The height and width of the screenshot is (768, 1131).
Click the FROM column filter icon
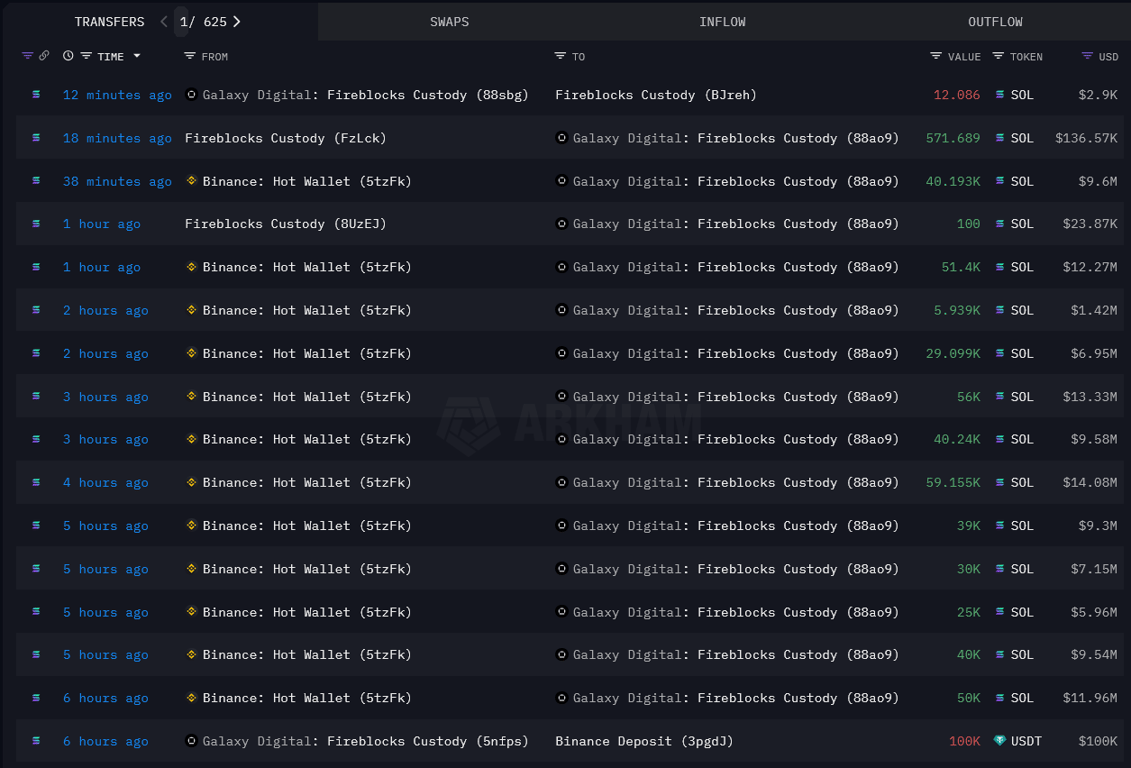190,56
